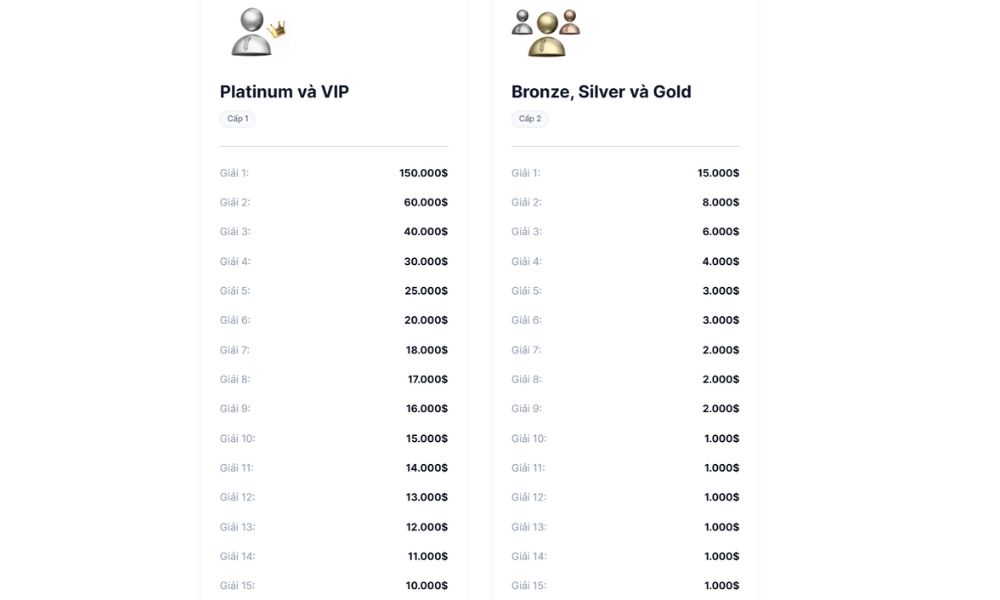The width and height of the screenshot is (1000, 600).
Task: Click the Platinum VIP silver avatar icon
Action: pos(258,32)
